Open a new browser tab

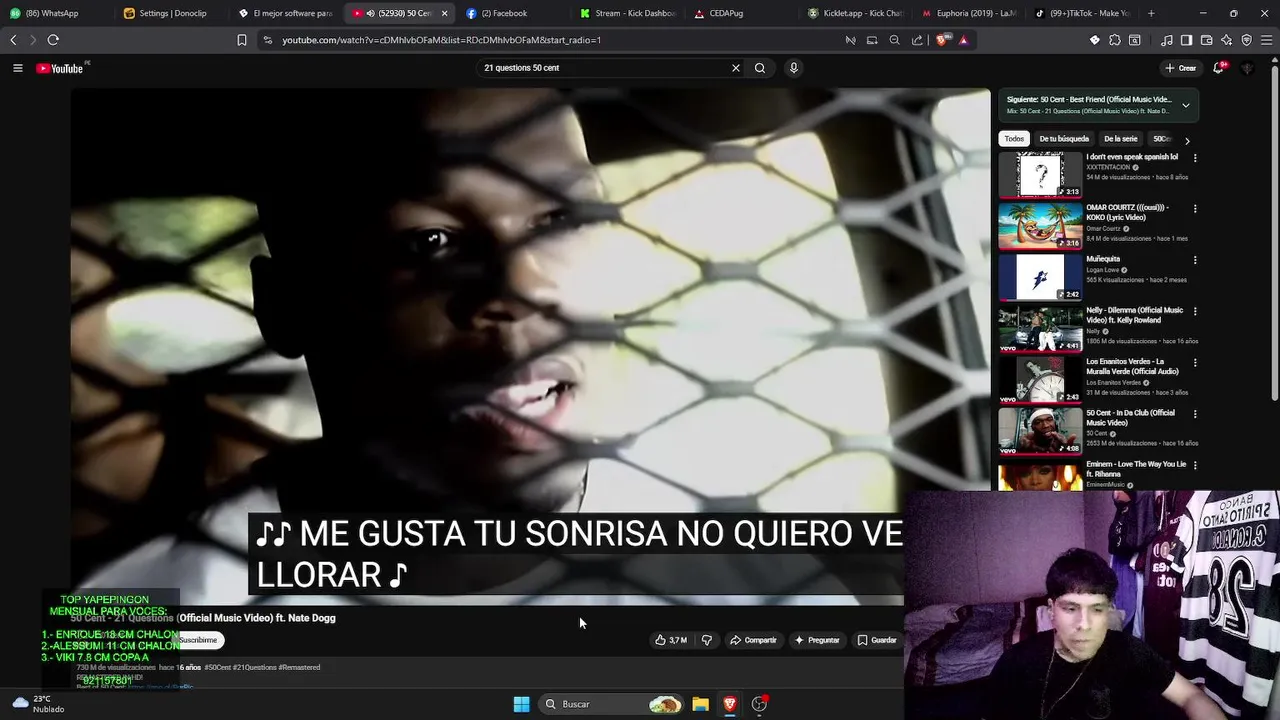pos(1151,13)
